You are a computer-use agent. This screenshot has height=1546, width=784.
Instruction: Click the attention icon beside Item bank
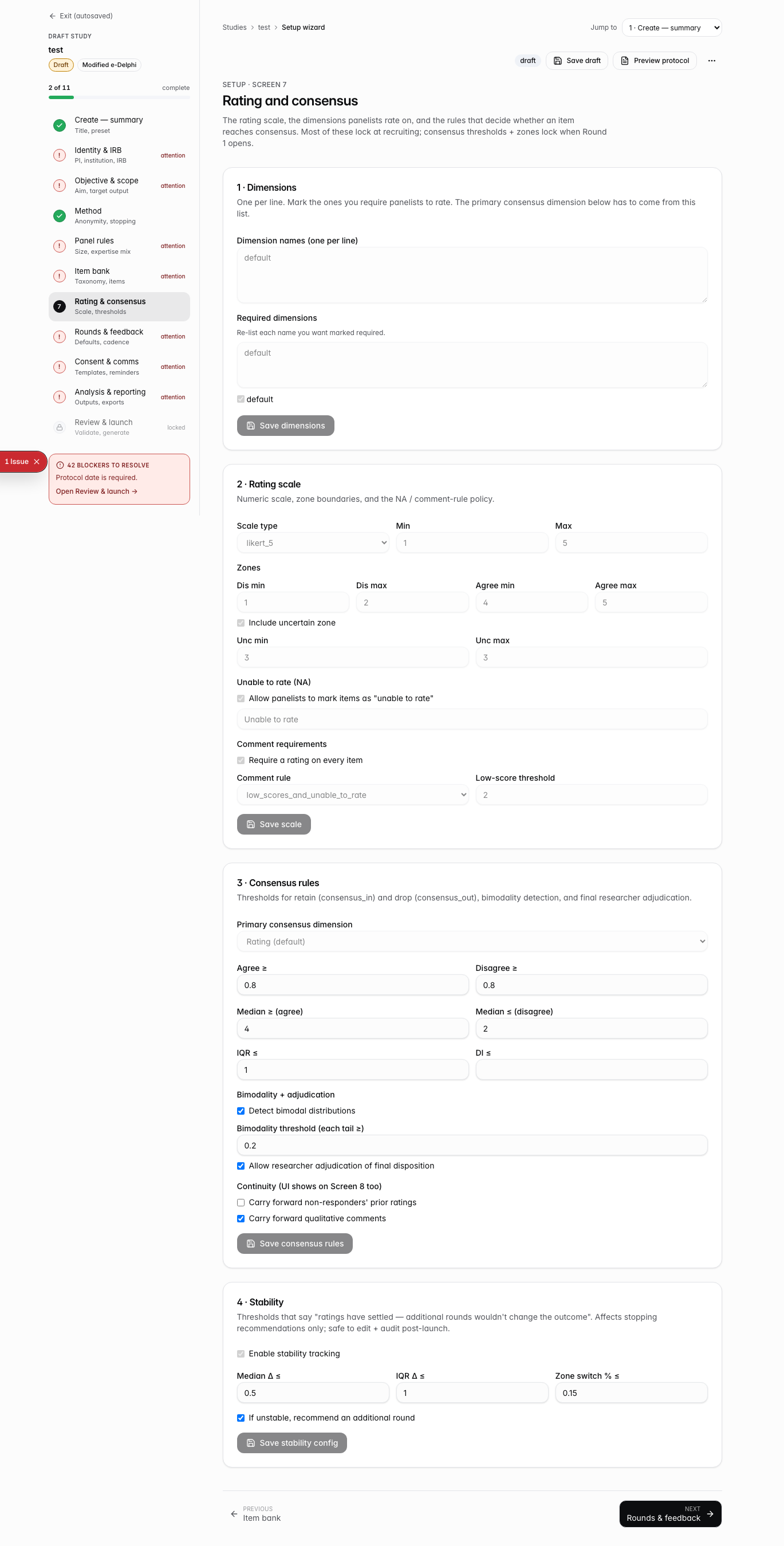point(60,276)
